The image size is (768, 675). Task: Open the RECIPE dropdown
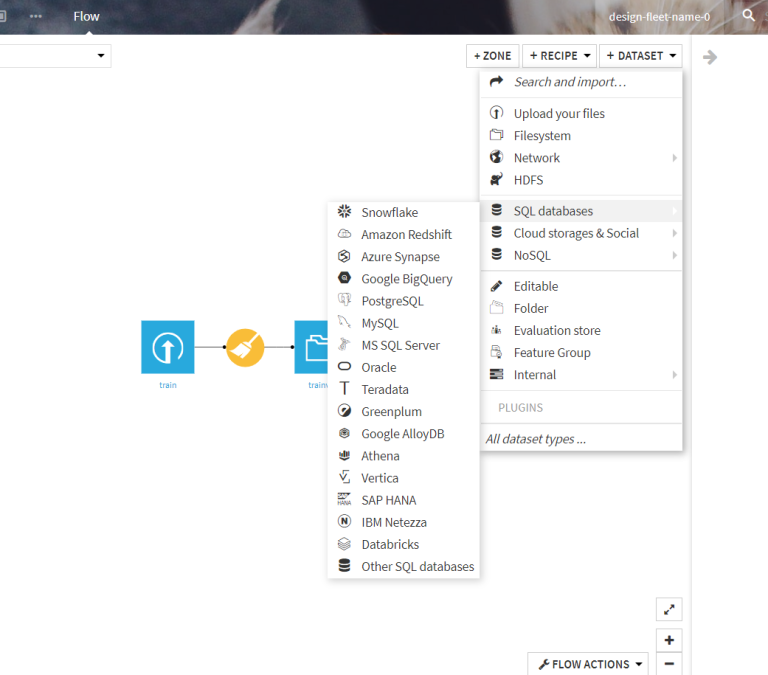point(559,56)
